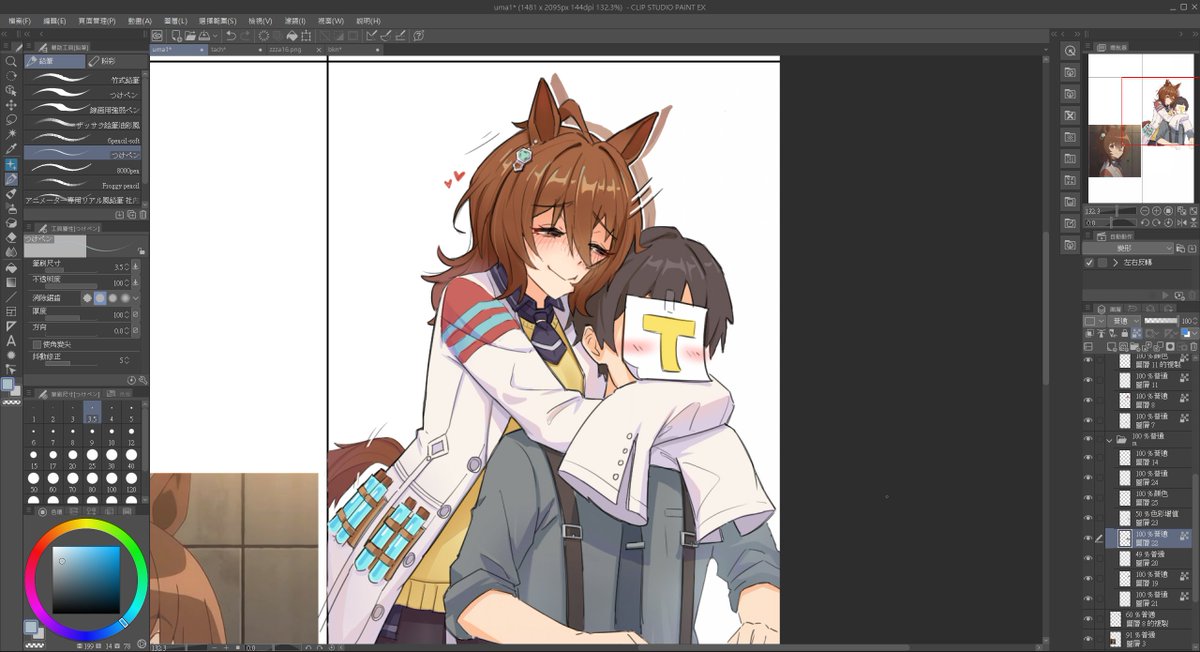Open dropdown arrow beside save icon

[x=217, y=36]
